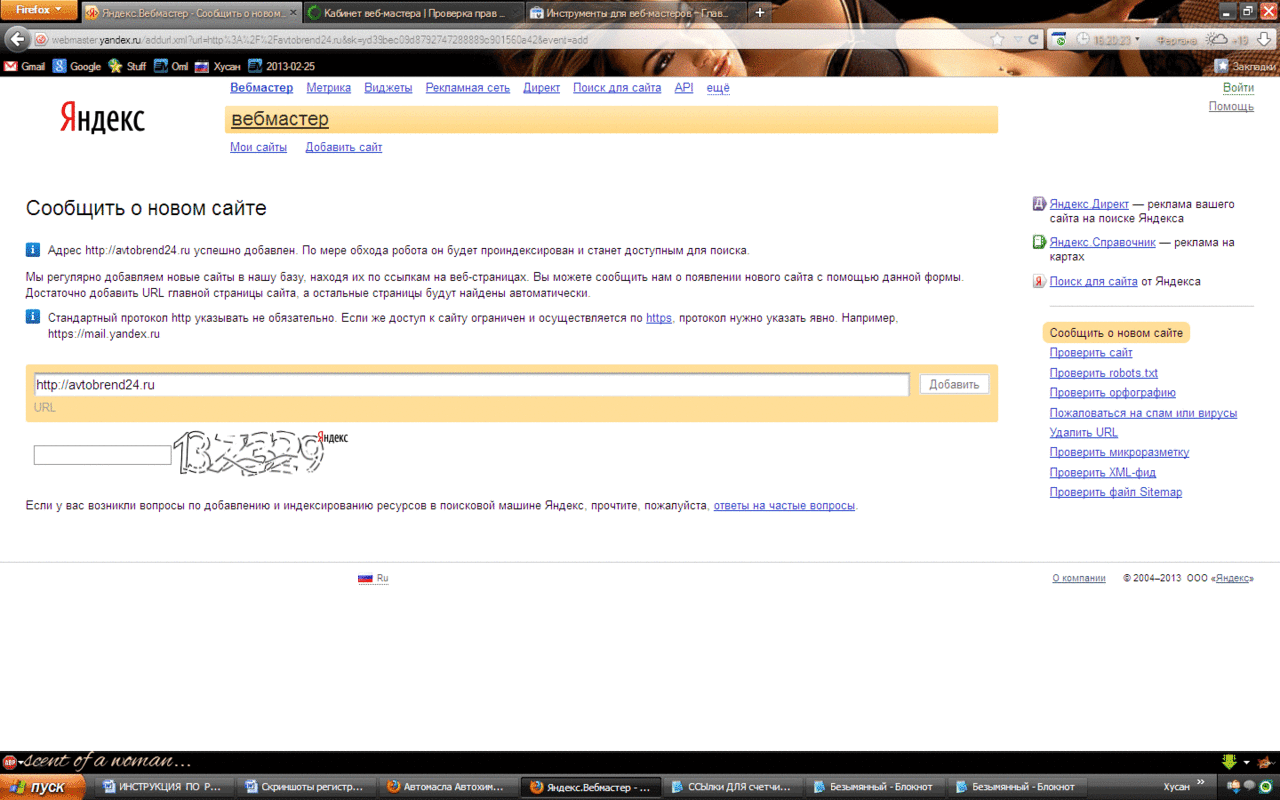Close the Яндекс.Вебмастер tab
Image resolution: width=1280 pixels, height=800 pixels.
pyautogui.click(x=293, y=13)
